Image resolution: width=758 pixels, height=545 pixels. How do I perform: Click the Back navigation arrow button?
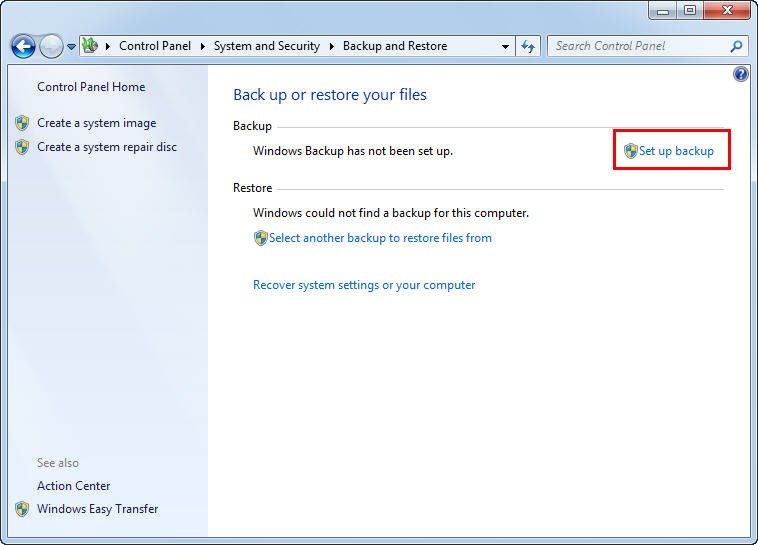(23, 46)
